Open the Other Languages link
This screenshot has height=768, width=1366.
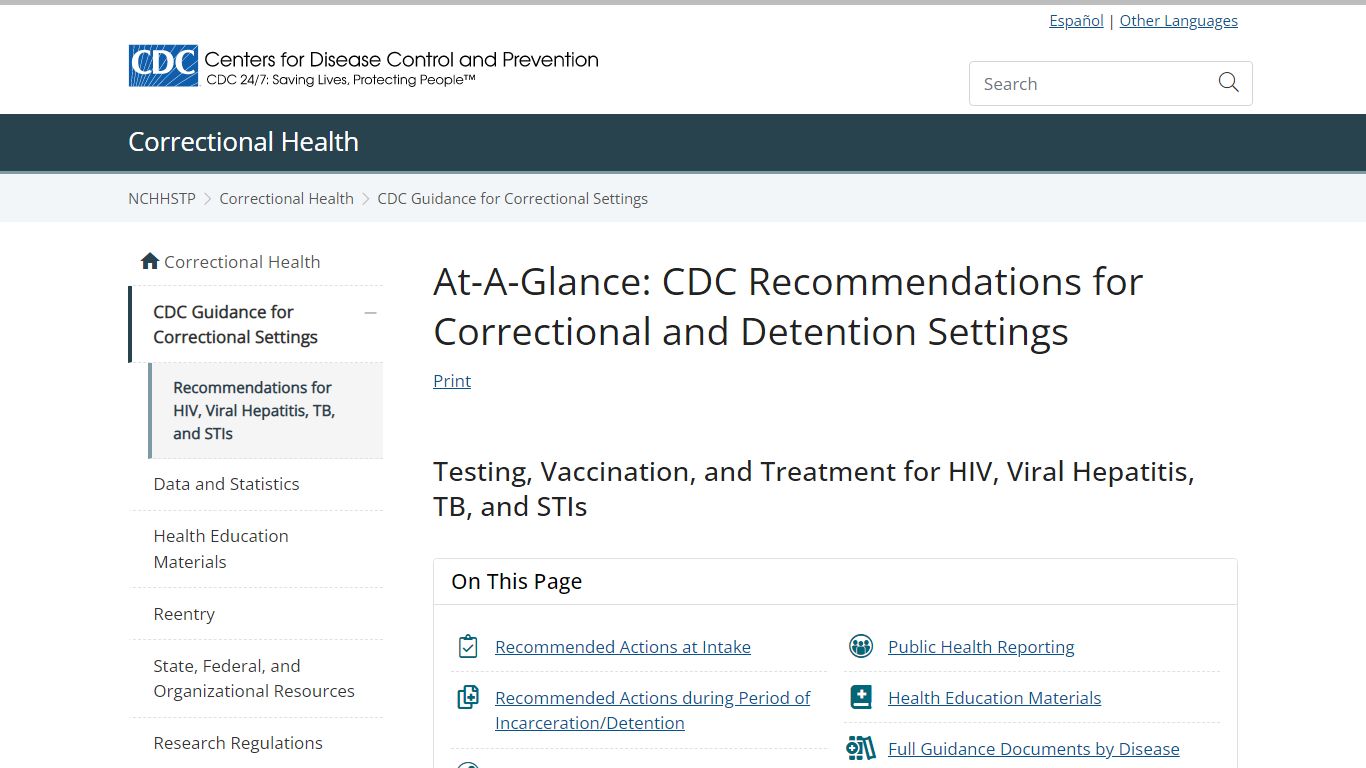coord(1178,21)
